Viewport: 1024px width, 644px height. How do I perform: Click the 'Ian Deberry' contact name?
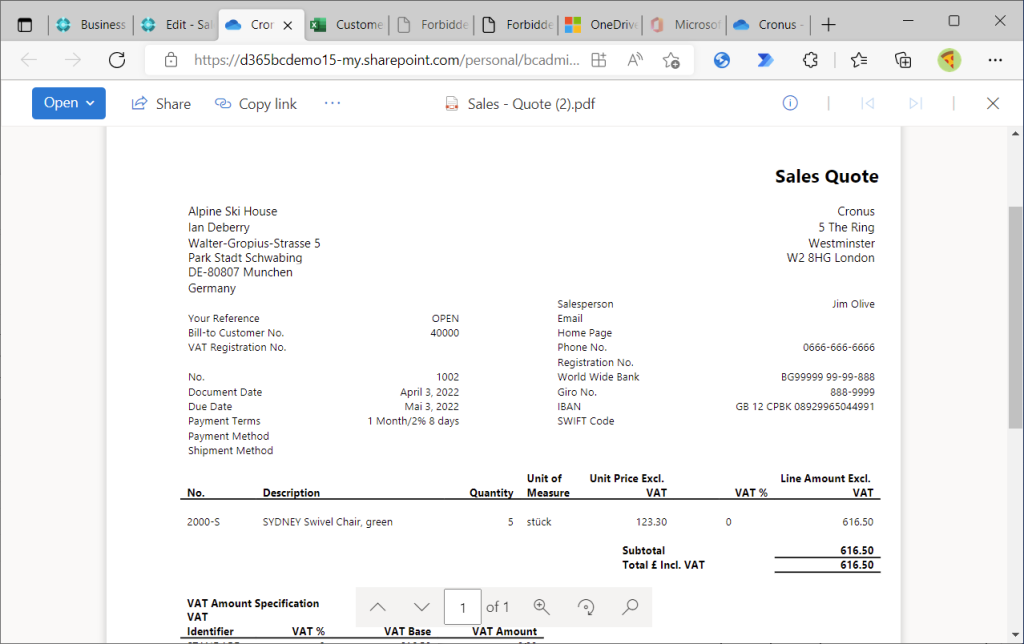[x=219, y=227]
